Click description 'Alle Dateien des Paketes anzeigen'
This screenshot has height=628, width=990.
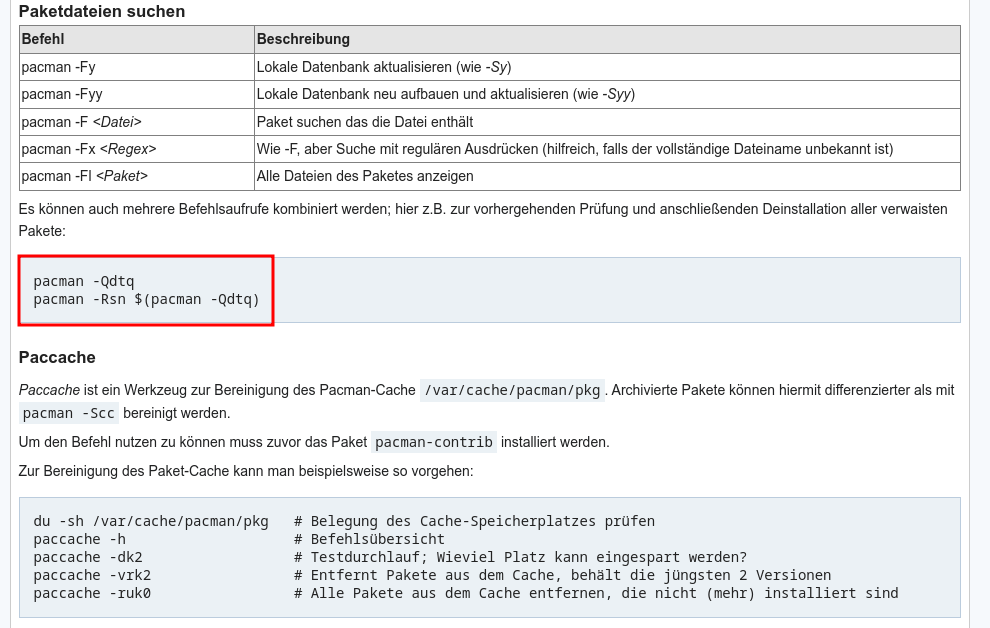(x=365, y=176)
